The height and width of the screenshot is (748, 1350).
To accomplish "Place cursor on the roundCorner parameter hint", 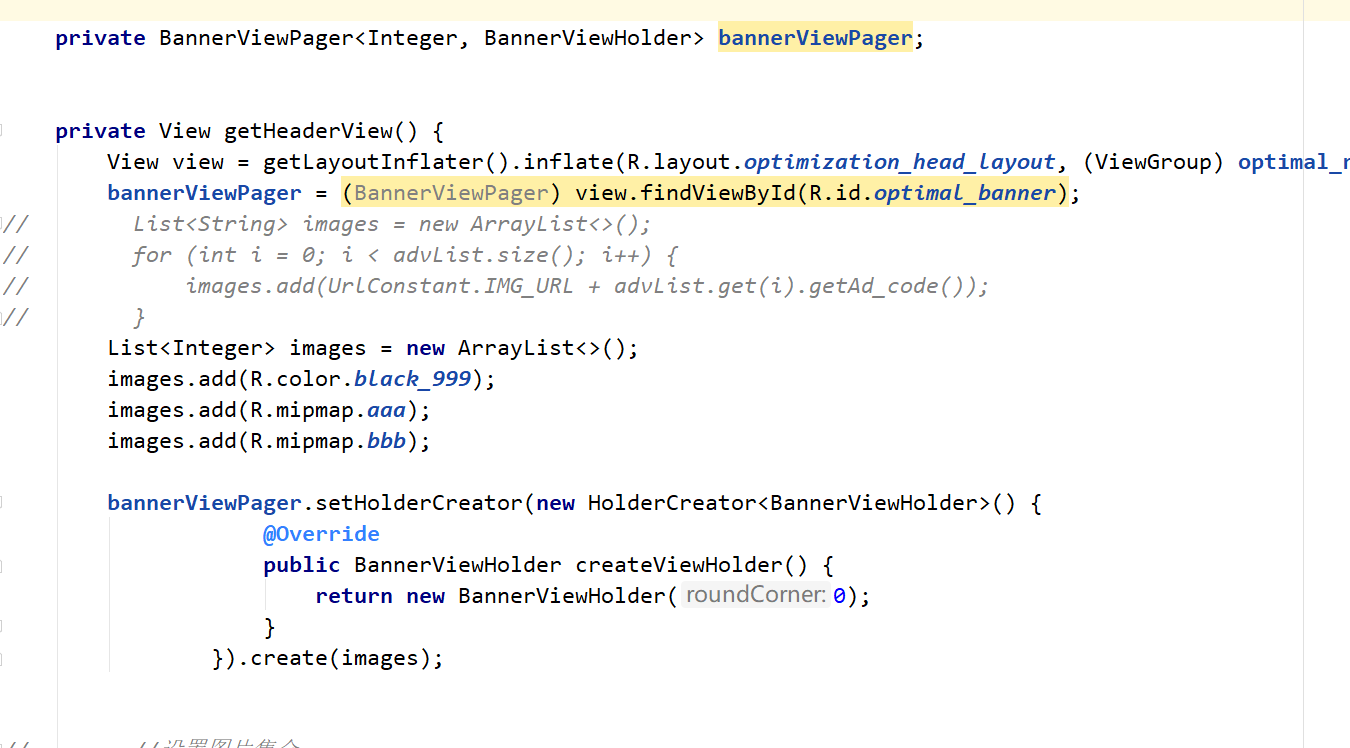I will [x=757, y=595].
